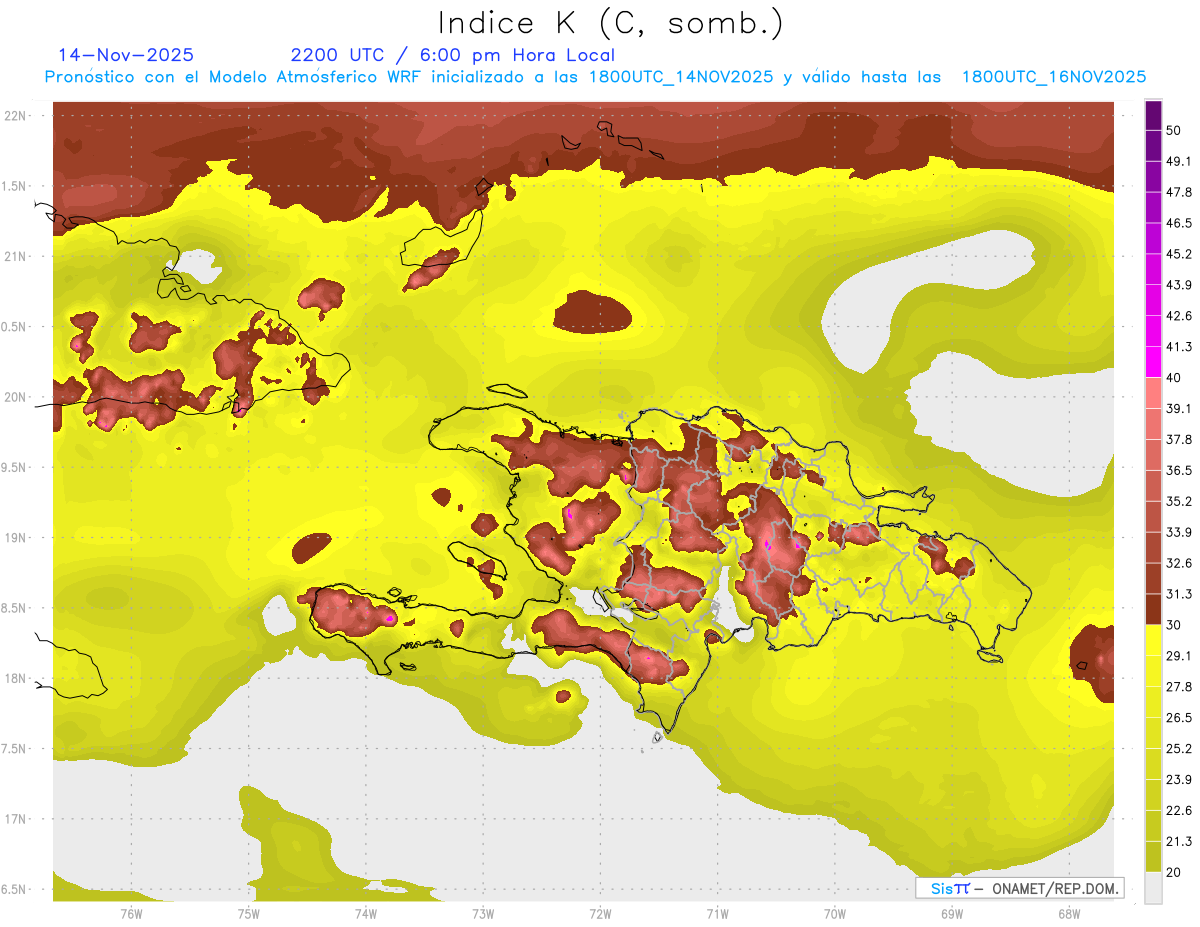Image resolution: width=1200 pixels, height=927 pixels.
Task: Click the "46.5" colorbar value
Action: [x=1179, y=223]
